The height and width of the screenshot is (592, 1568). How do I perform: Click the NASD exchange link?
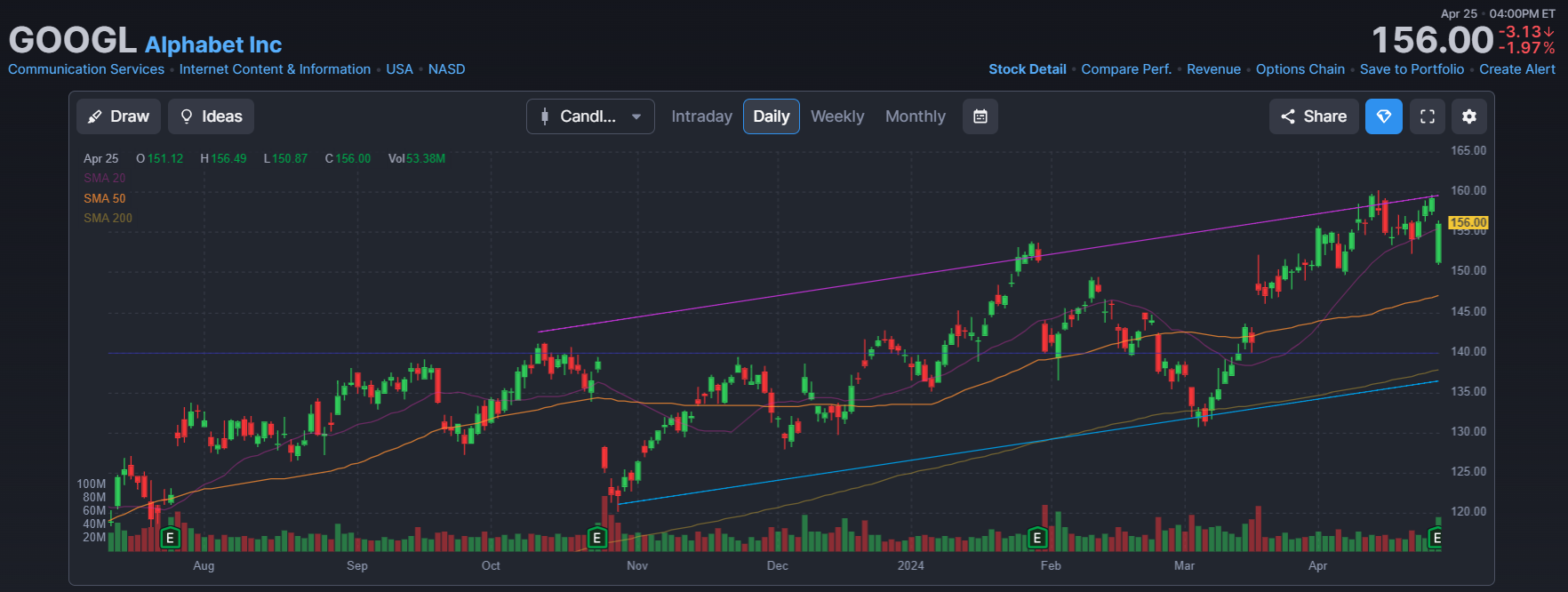446,69
